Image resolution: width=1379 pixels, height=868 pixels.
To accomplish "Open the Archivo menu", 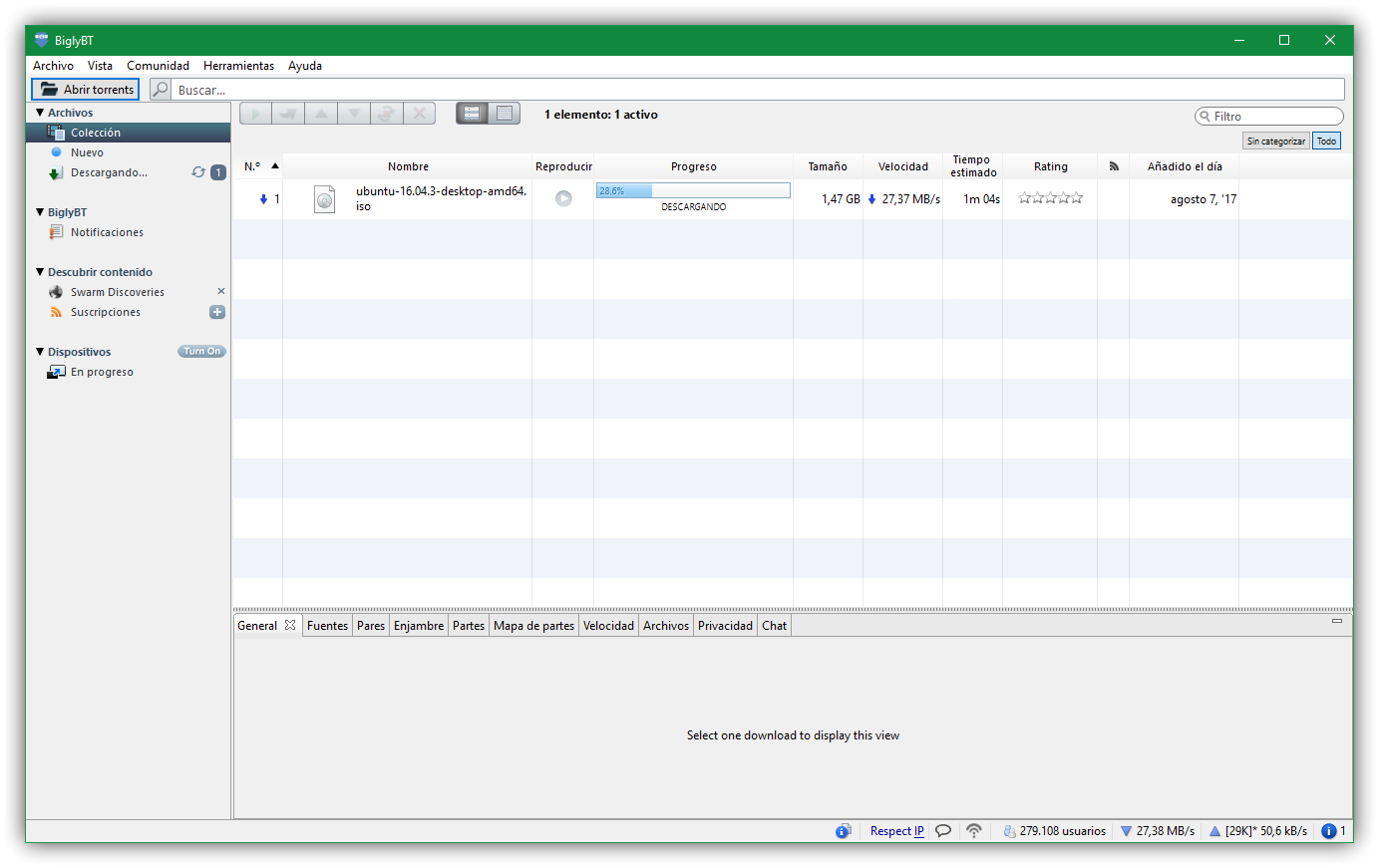I will (x=53, y=66).
